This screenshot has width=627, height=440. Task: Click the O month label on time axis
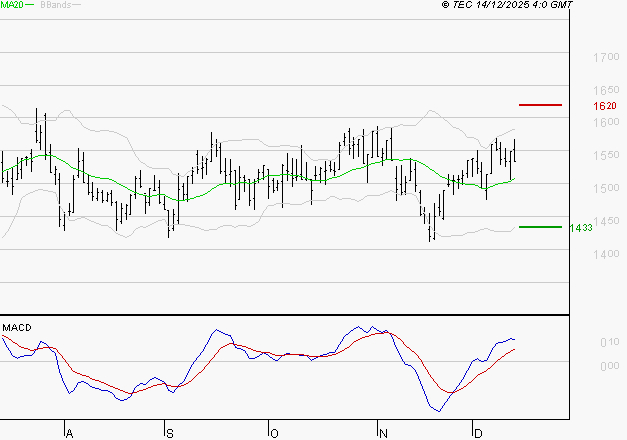[x=274, y=434]
